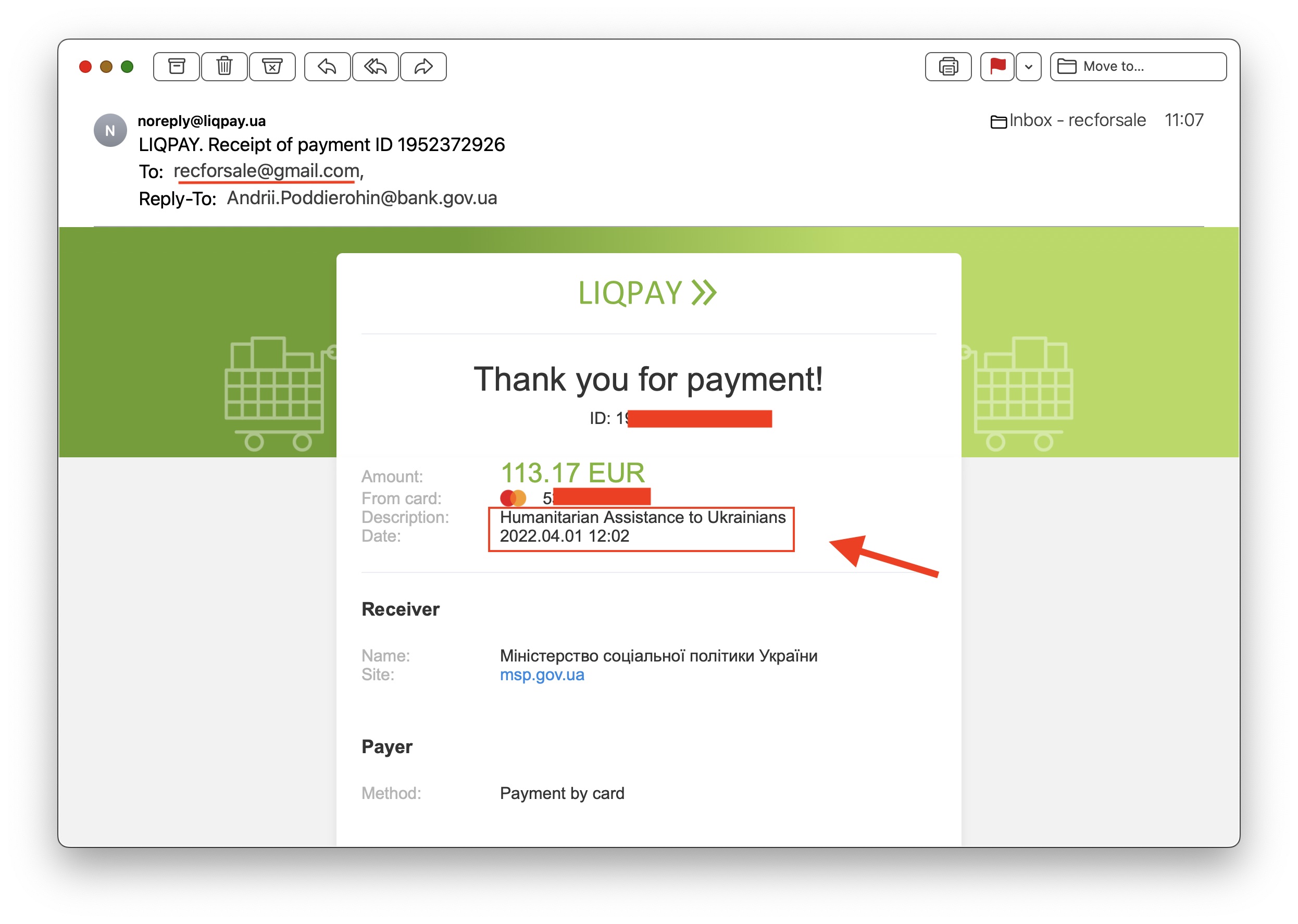The height and width of the screenshot is (924, 1298).
Task: Reply to the sender
Action: (328, 66)
